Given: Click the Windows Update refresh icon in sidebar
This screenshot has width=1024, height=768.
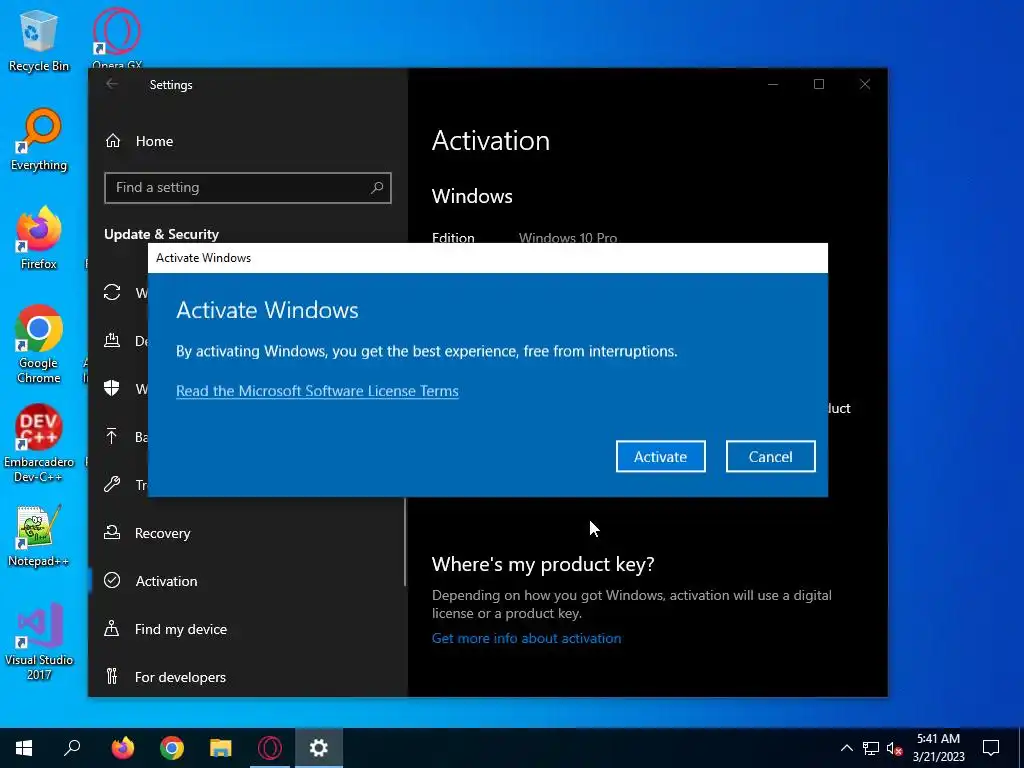Looking at the screenshot, I should [112, 292].
